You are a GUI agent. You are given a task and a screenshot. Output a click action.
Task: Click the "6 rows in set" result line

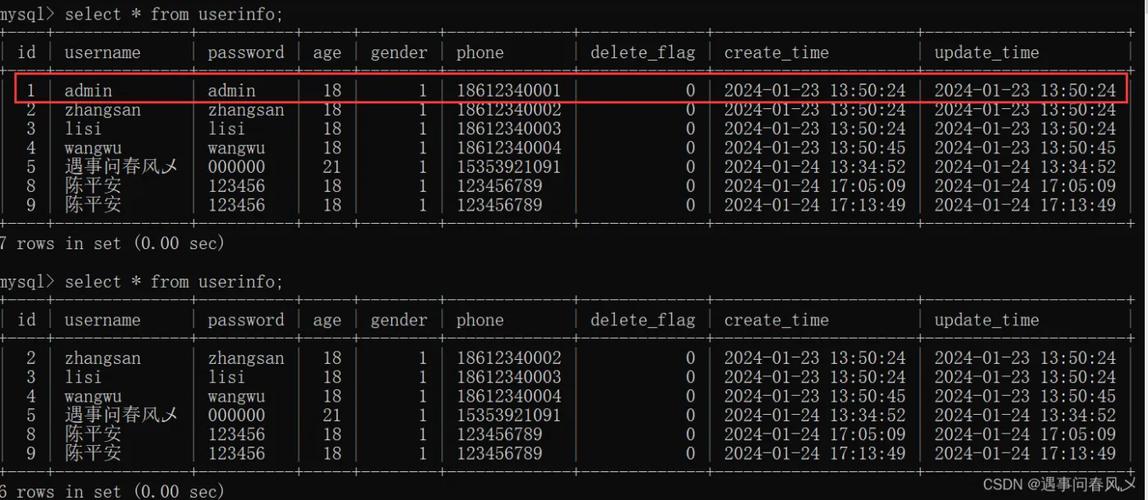[112, 491]
